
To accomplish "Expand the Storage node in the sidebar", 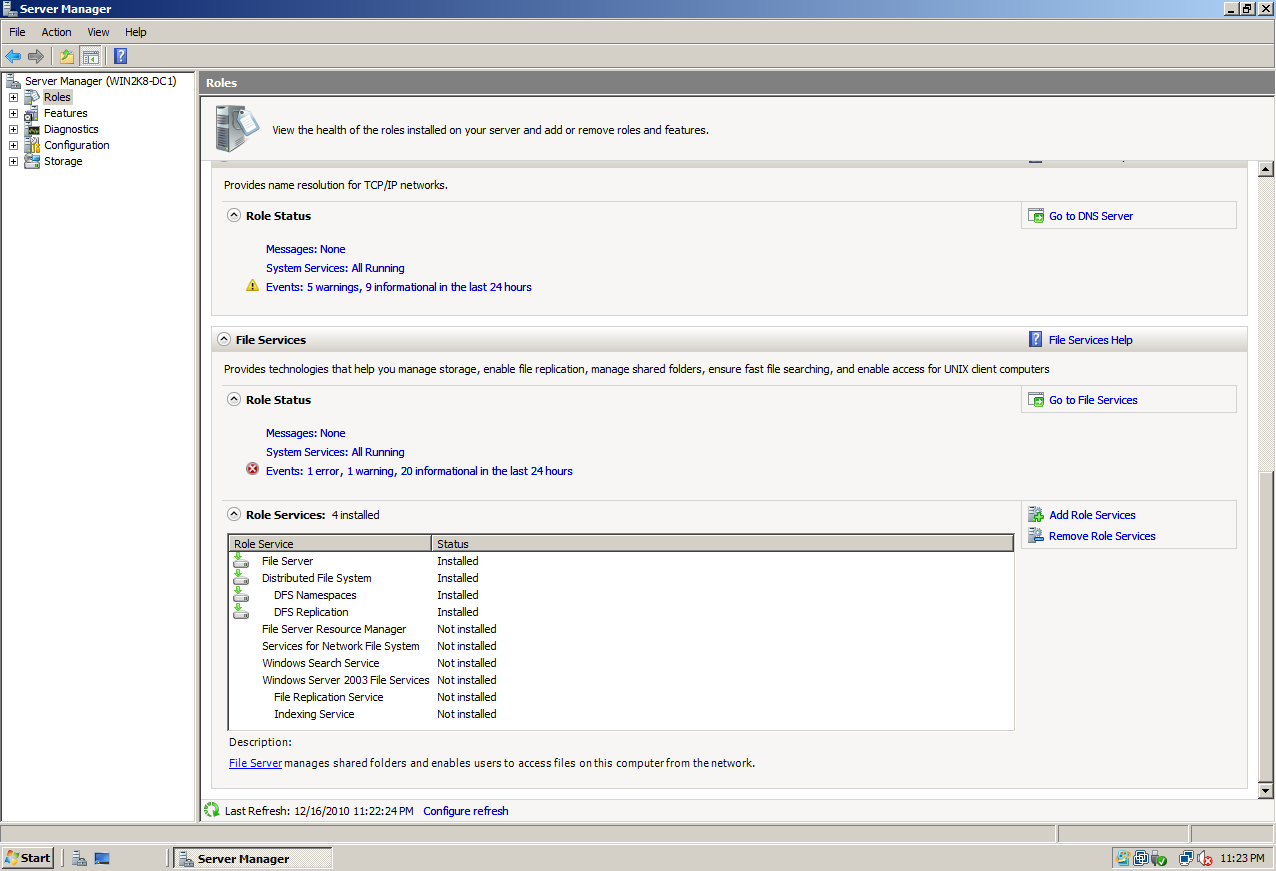I will click(13, 161).
